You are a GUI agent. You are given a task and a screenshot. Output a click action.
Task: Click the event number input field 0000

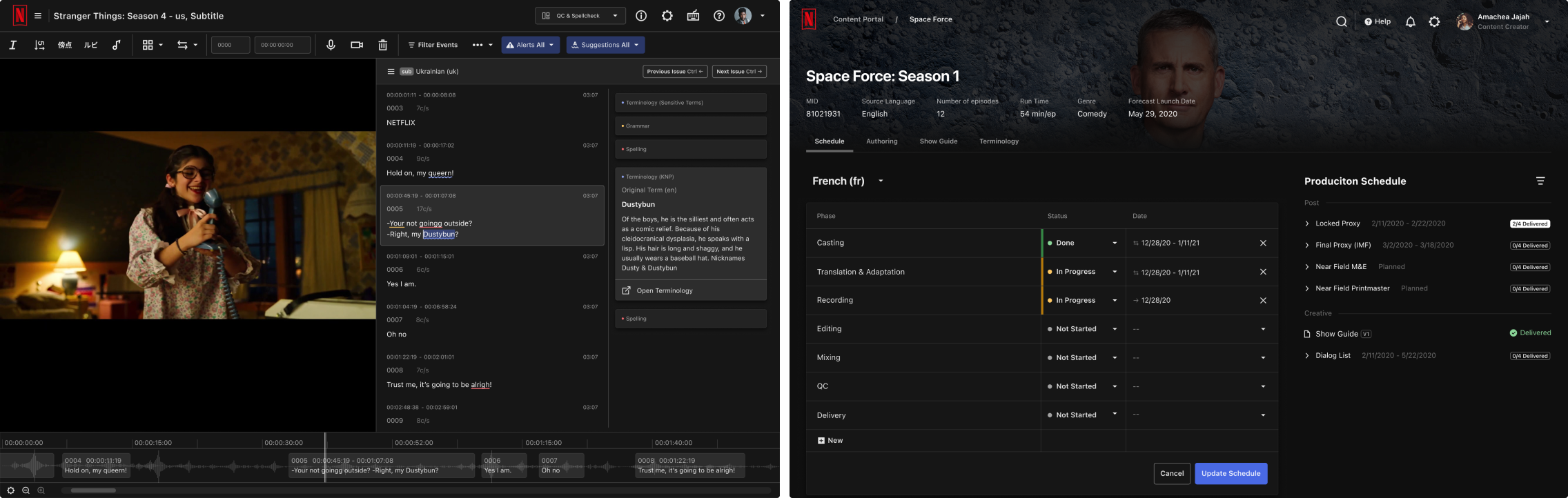coord(231,45)
